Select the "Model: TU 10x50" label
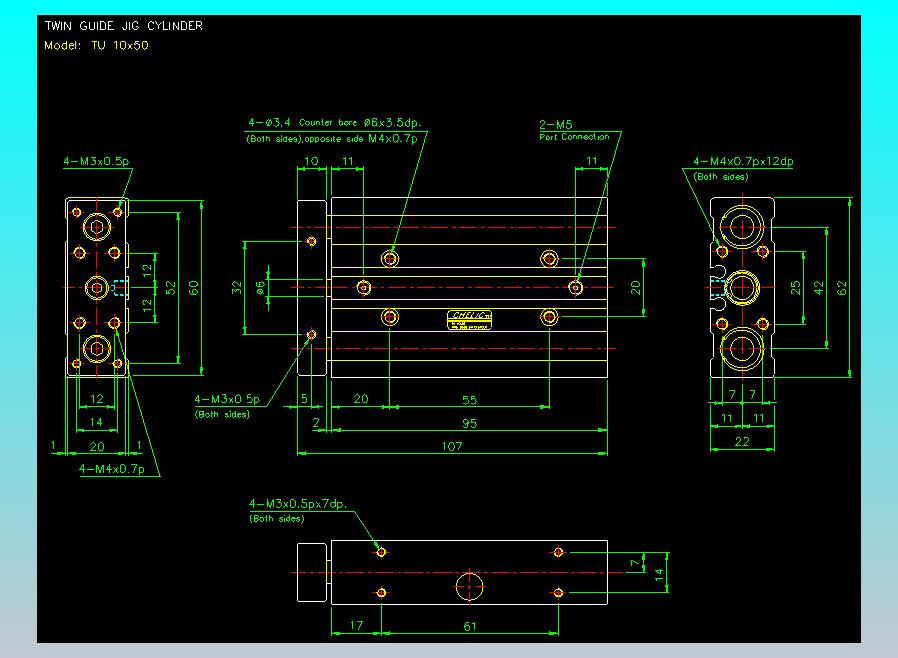This screenshot has width=898, height=658. [96, 45]
